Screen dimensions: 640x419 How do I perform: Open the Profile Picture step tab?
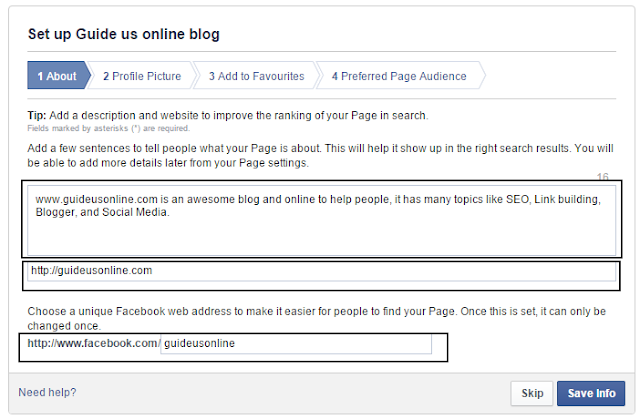tap(140, 76)
